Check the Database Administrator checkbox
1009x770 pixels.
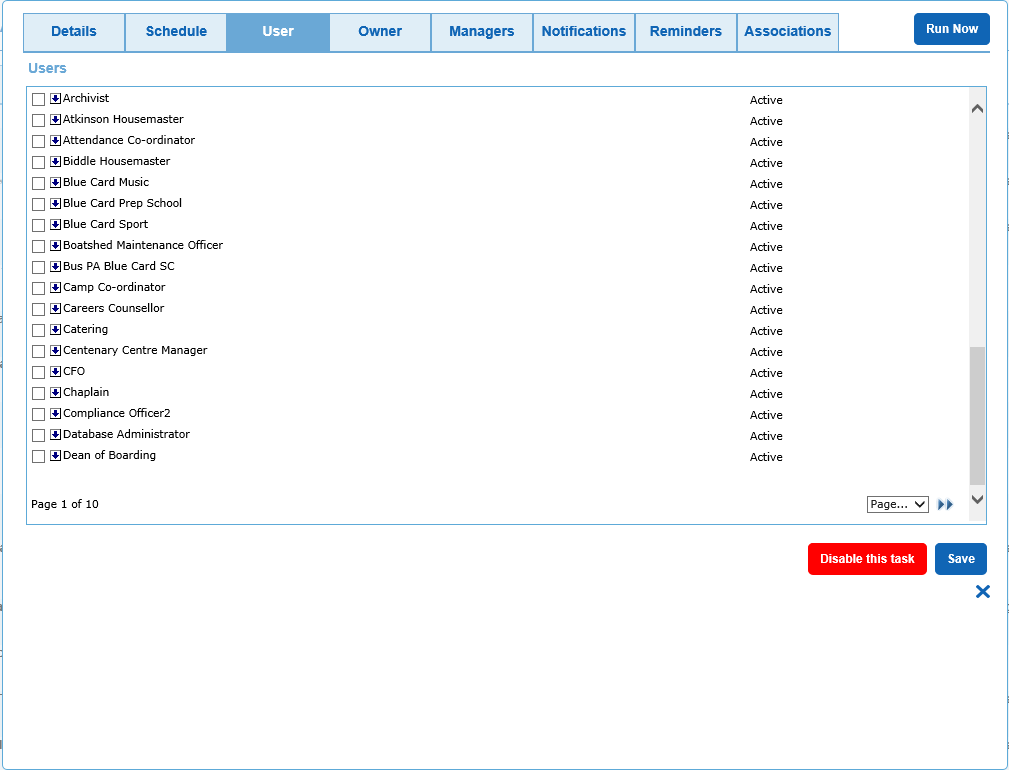[x=38, y=434]
